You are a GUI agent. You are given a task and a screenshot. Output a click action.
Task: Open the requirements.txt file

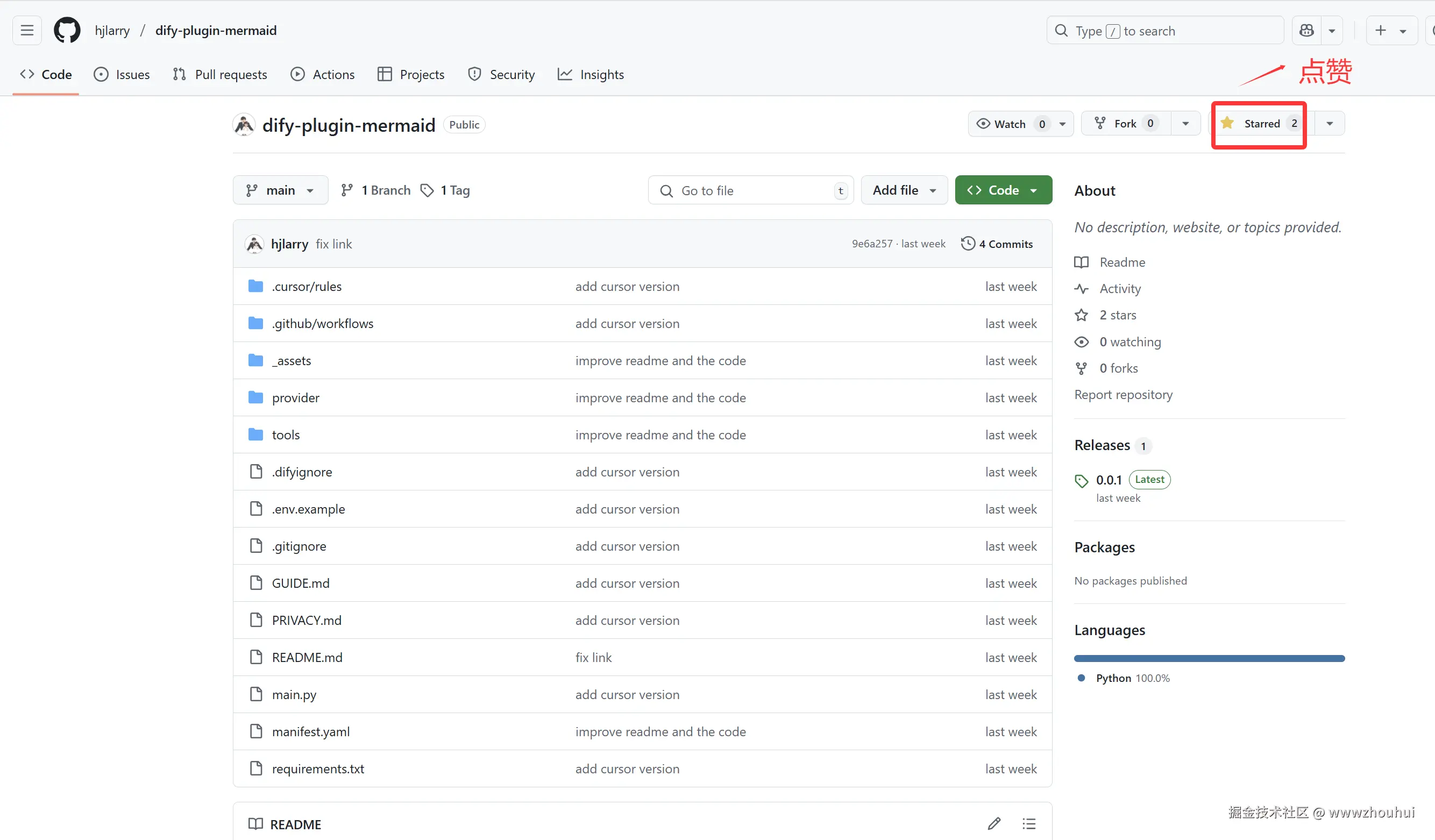pos(318,768)
